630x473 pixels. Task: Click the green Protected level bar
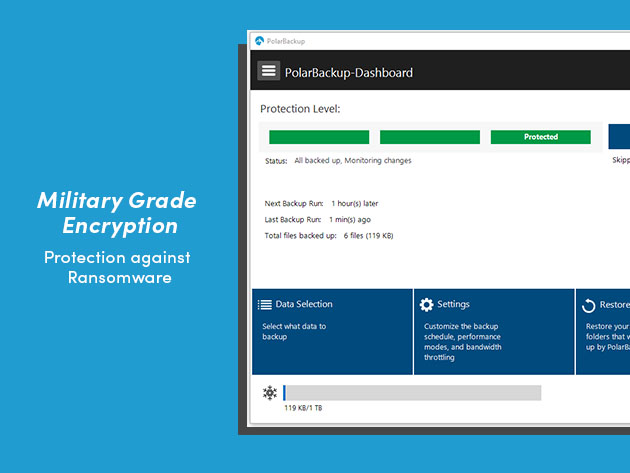tap(540, 137)
